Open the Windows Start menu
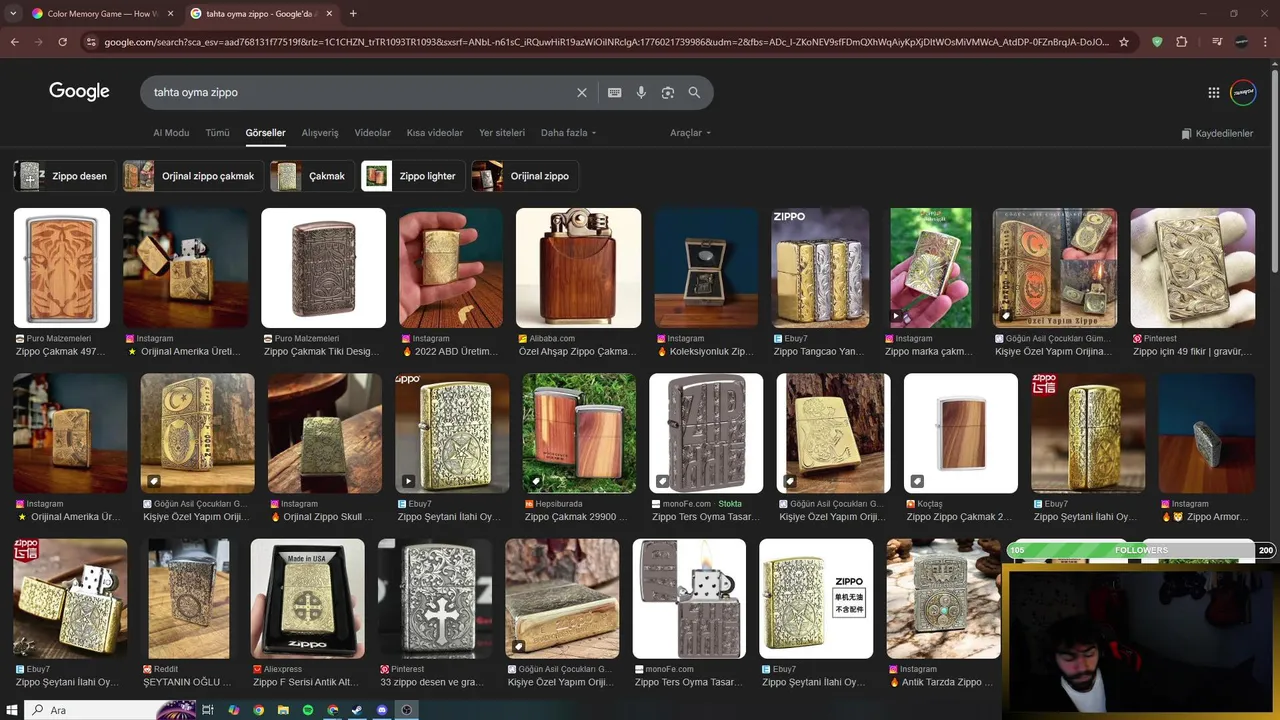1280x720 pixels. pos(11,710)
